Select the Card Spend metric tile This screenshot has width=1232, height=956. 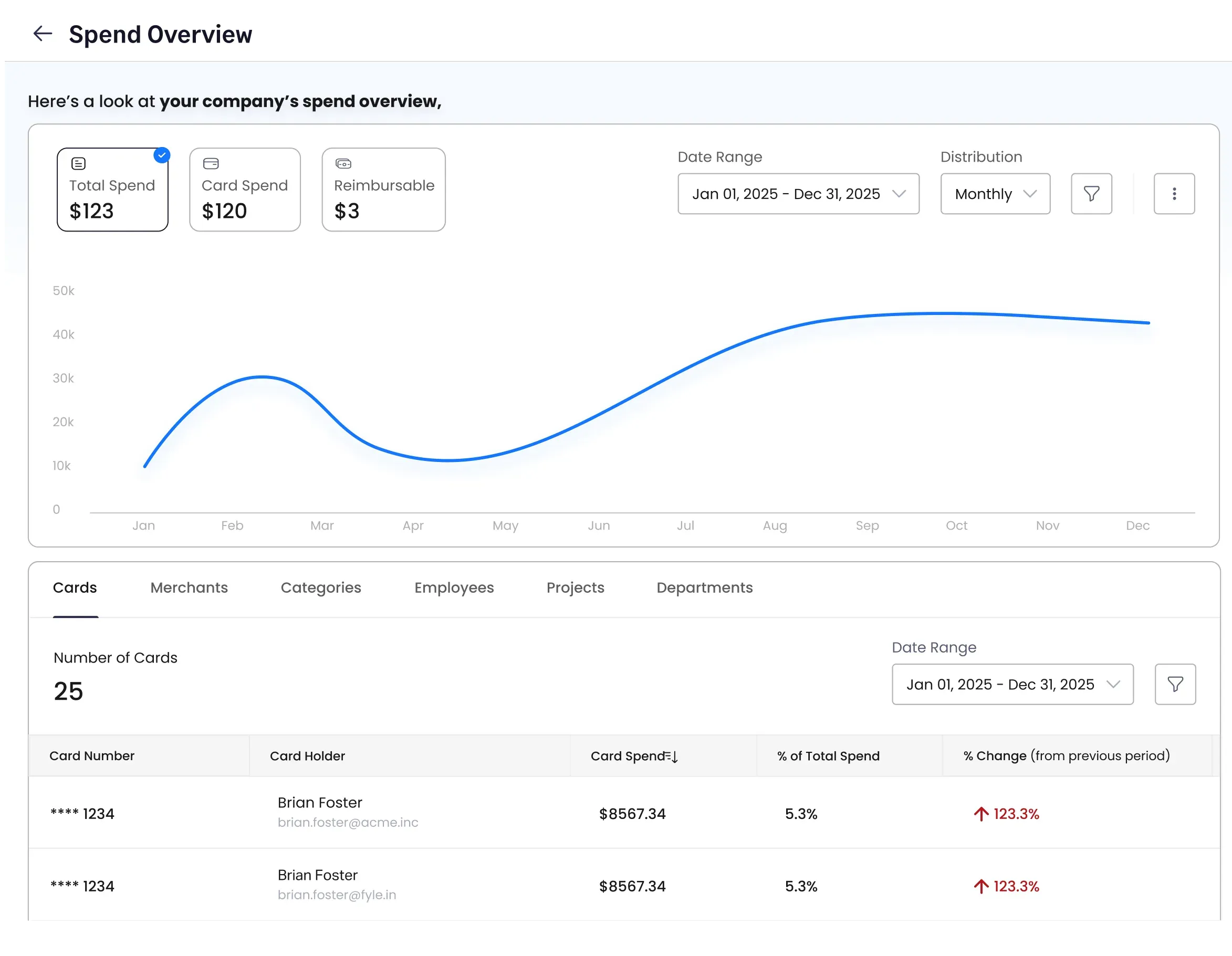[x=245, y=190]
